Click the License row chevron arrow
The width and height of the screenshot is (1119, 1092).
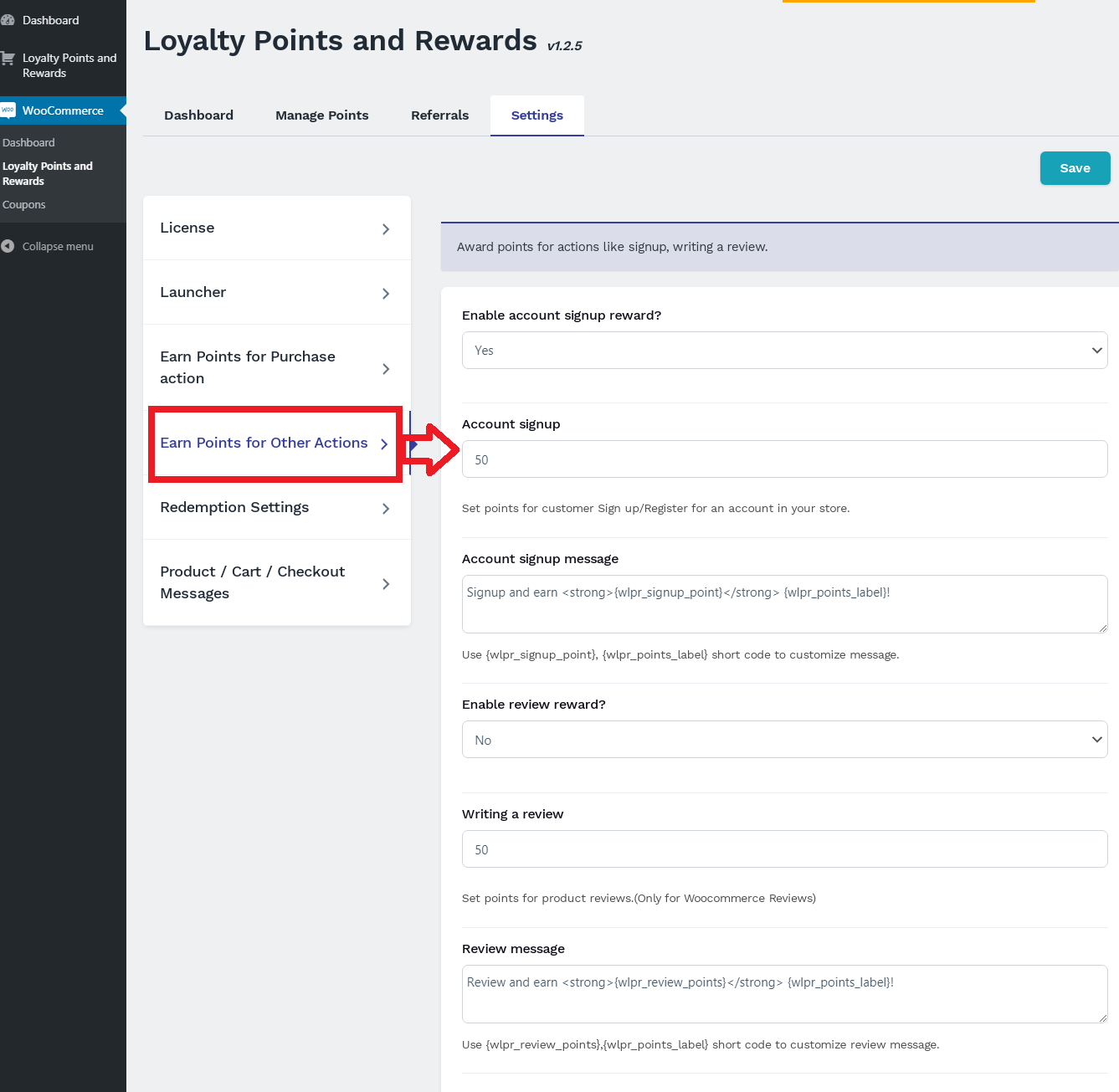(x=386, y=228)
